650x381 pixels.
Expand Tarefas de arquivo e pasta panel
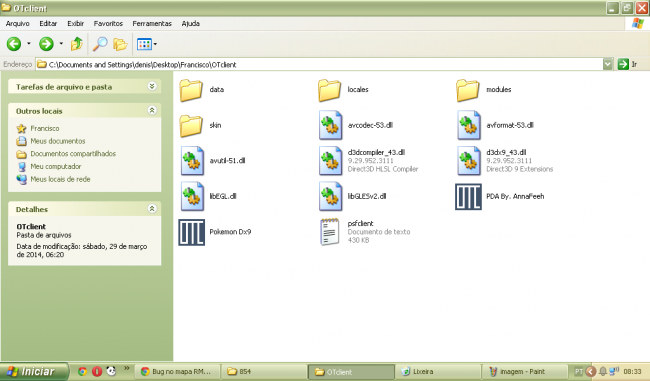pyautogui.click(x=152, y=86)
